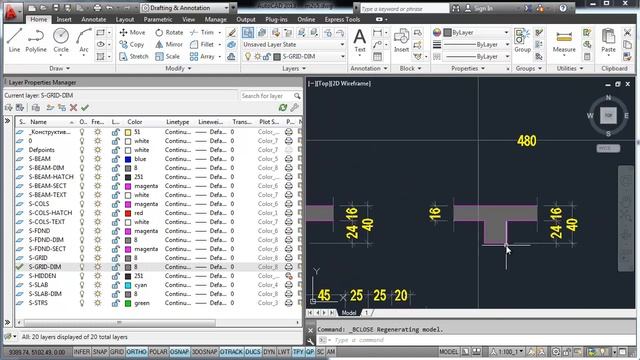Click the Scale tool
This screenshot has width=640, height=360.
tap(168, 57)
